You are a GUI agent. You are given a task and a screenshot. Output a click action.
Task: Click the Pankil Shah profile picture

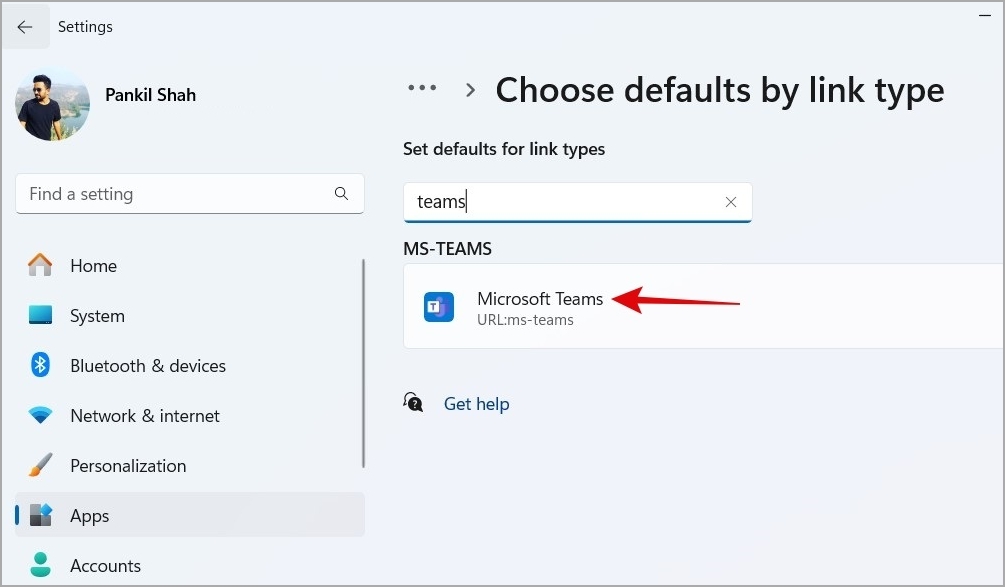point(53,104)
